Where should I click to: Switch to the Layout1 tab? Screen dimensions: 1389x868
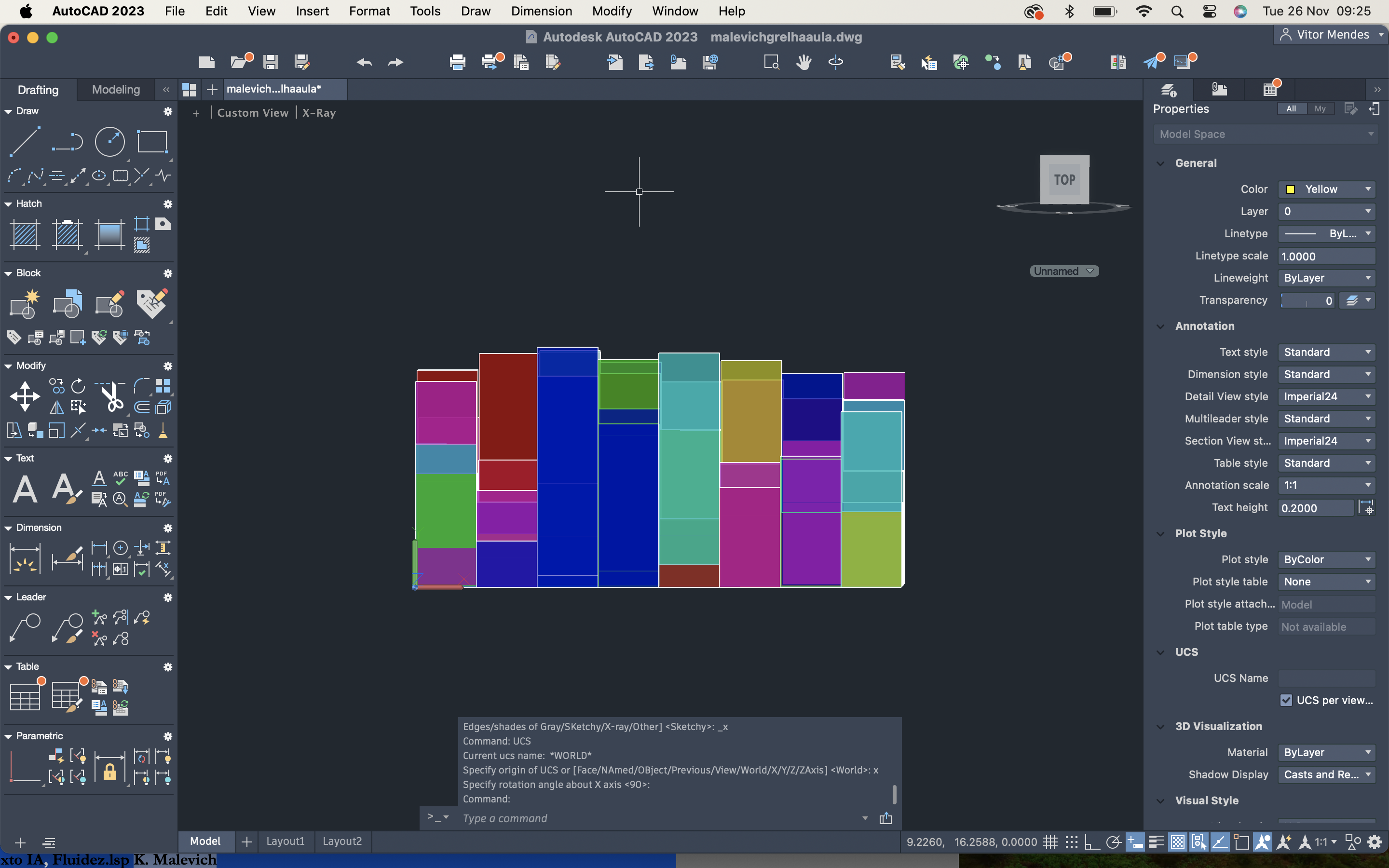point(285,841)
